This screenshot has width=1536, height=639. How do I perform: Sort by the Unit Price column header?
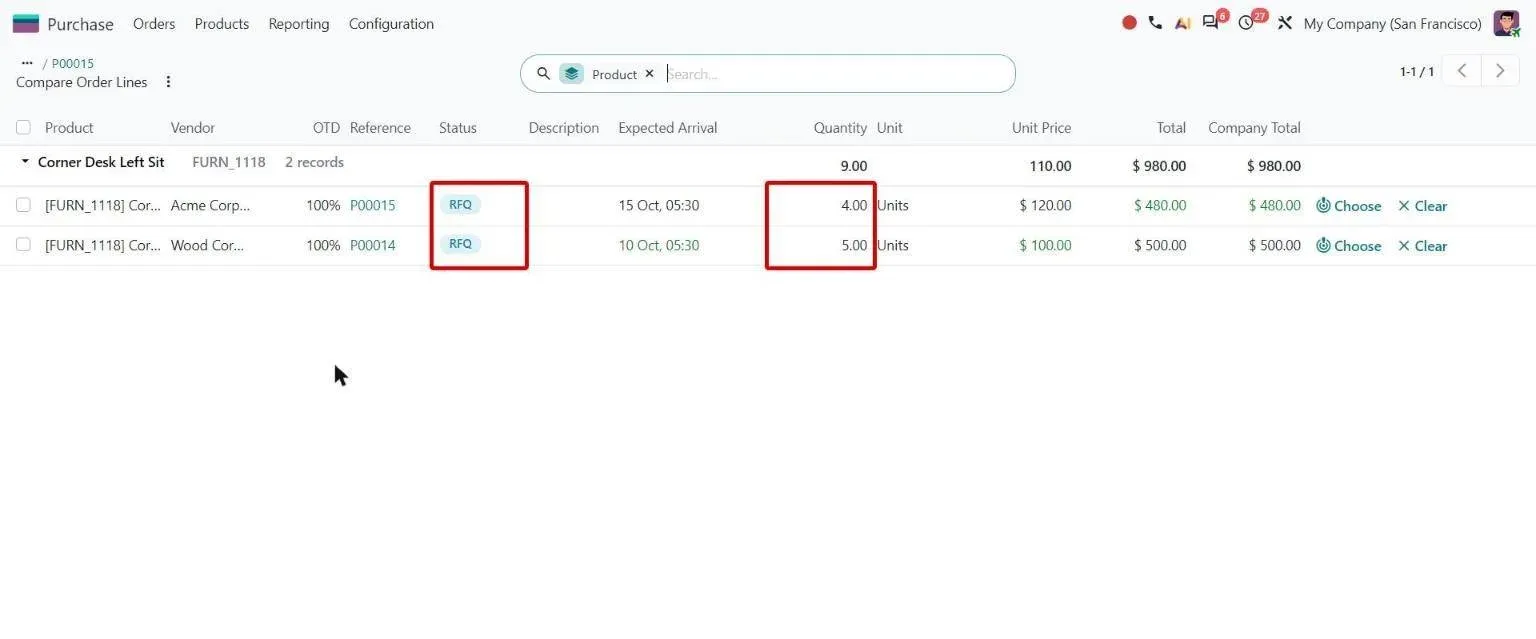(1041, 128)
